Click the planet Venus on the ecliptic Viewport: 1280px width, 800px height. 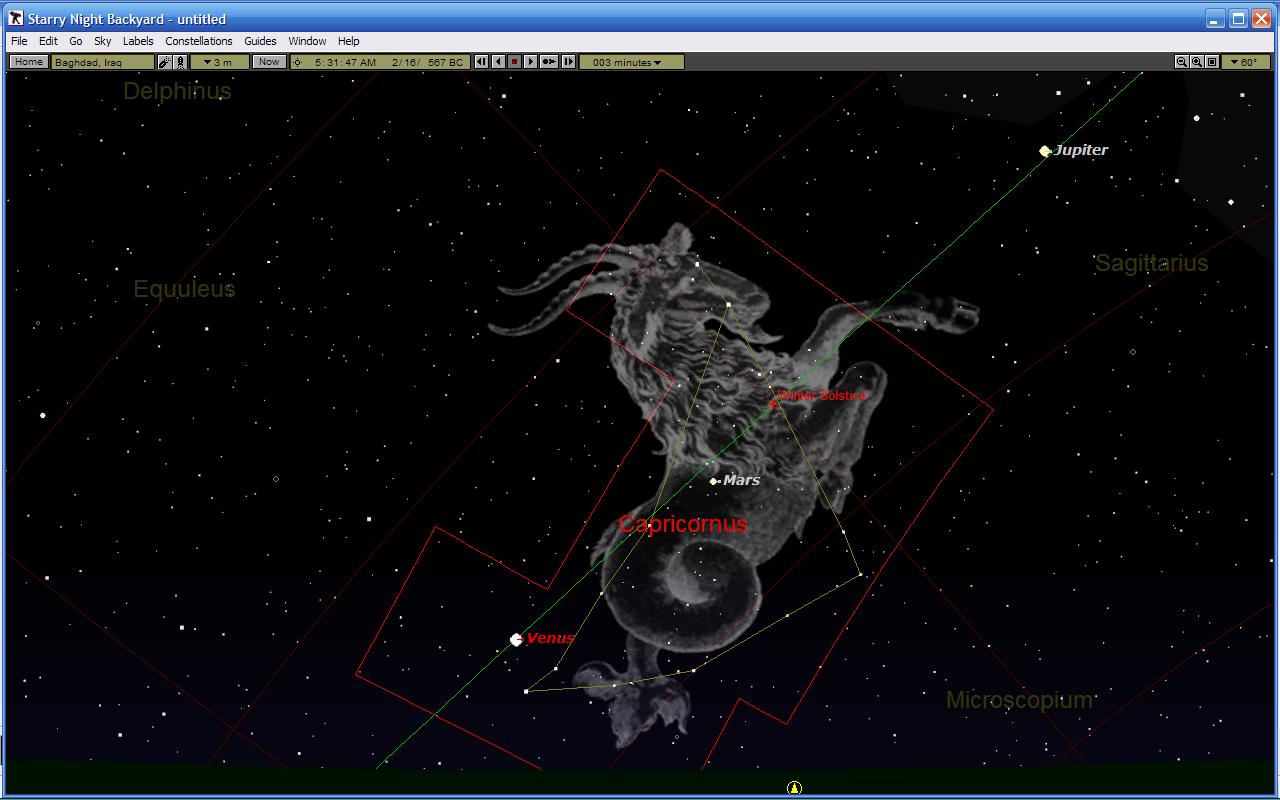[x=516, y=639]
